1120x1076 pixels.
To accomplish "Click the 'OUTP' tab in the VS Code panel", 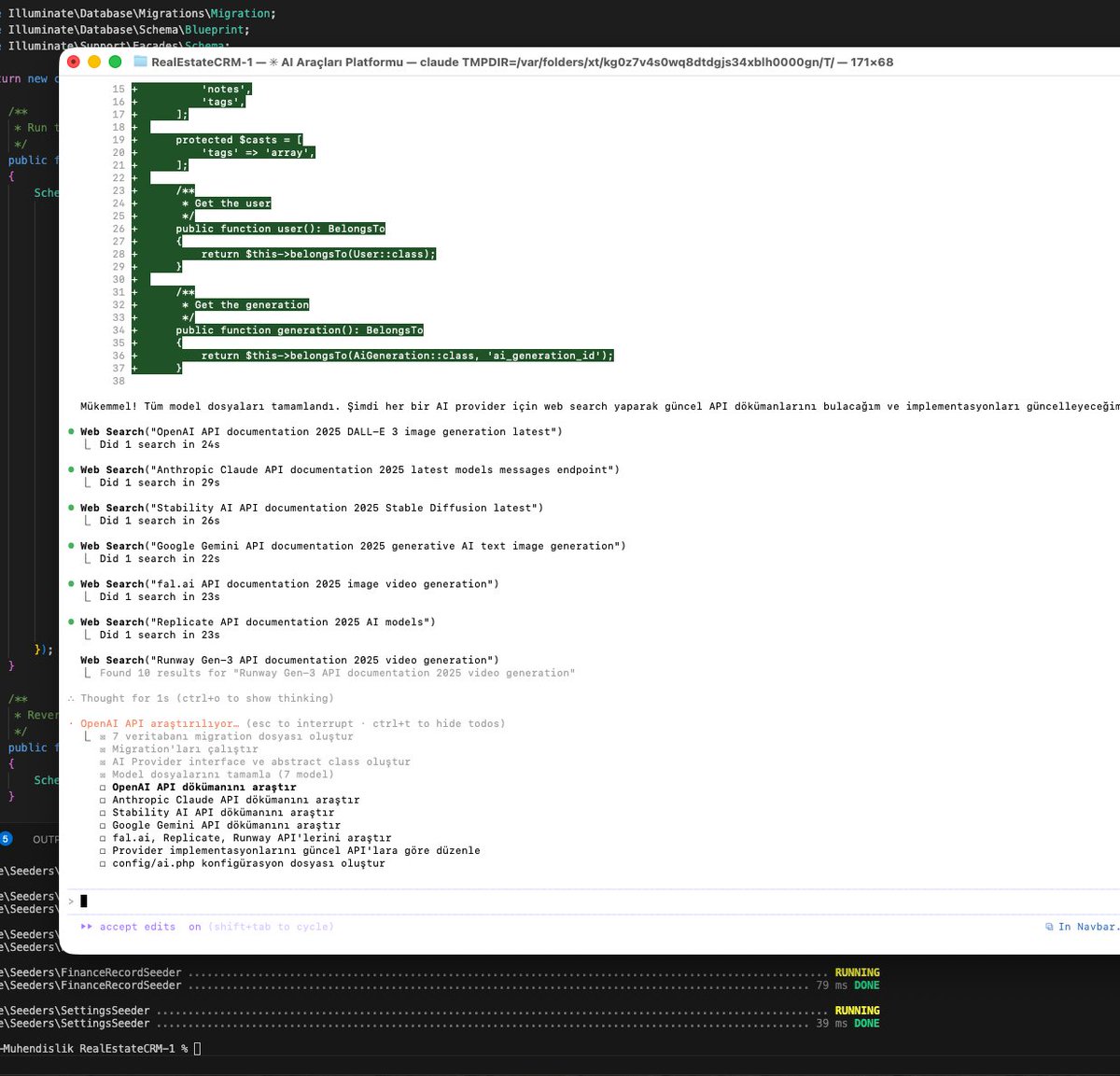I will [x=45, y=839].
